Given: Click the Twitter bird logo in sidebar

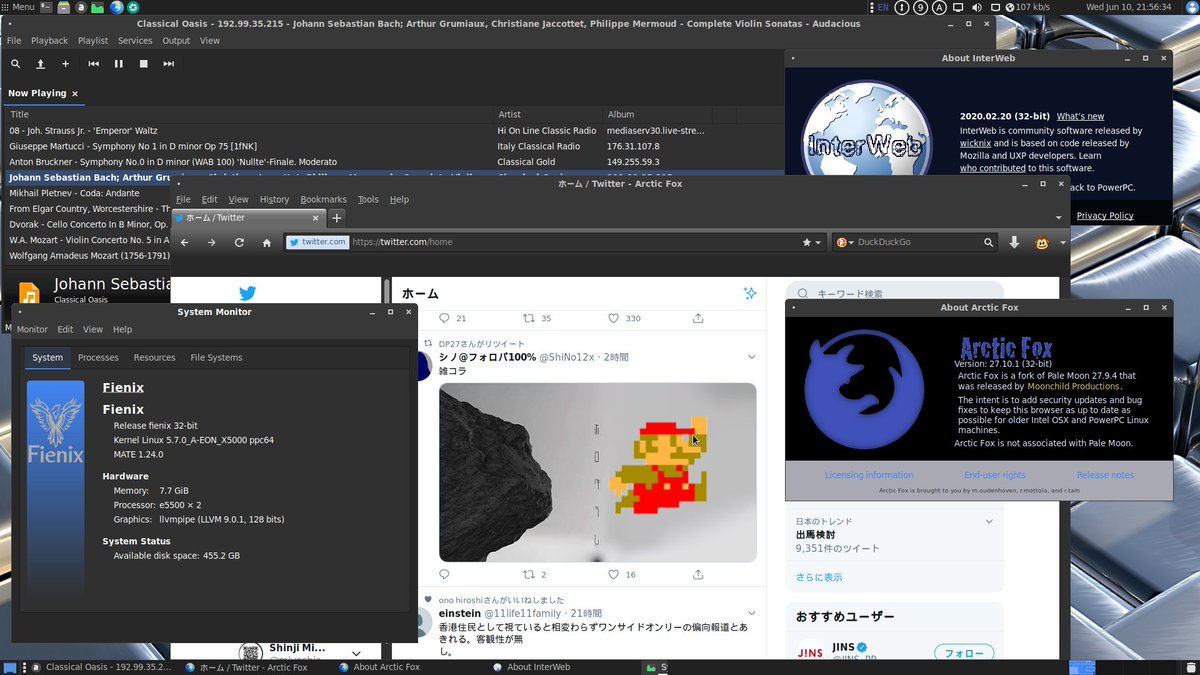Looking at the screenshot, I should (x=247, y=293).
